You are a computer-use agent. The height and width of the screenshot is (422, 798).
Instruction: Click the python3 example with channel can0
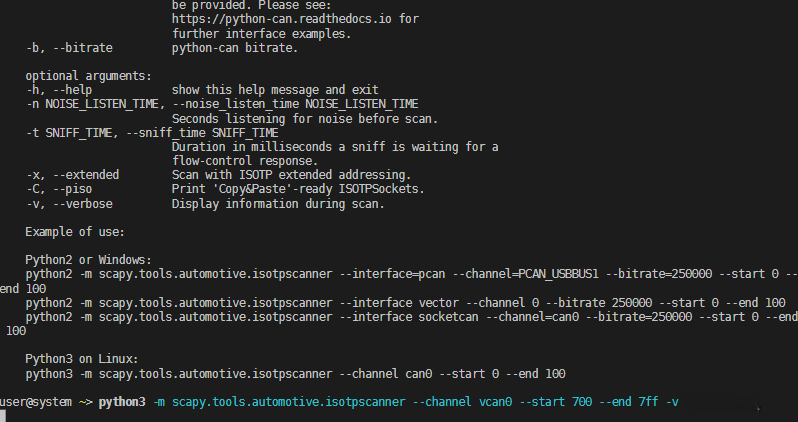(x=295, y=374)
